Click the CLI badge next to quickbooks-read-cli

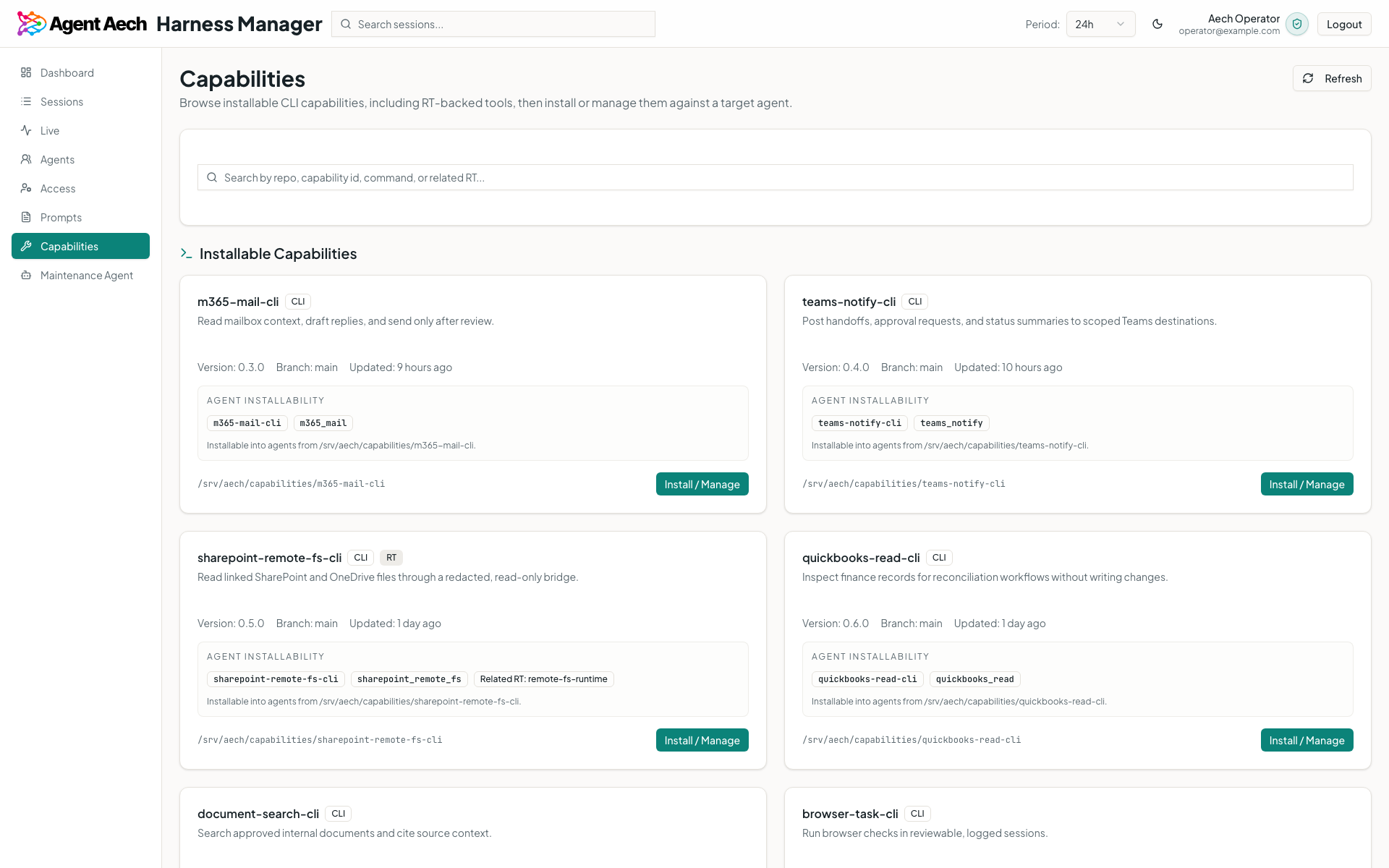(x=939, y=558)
